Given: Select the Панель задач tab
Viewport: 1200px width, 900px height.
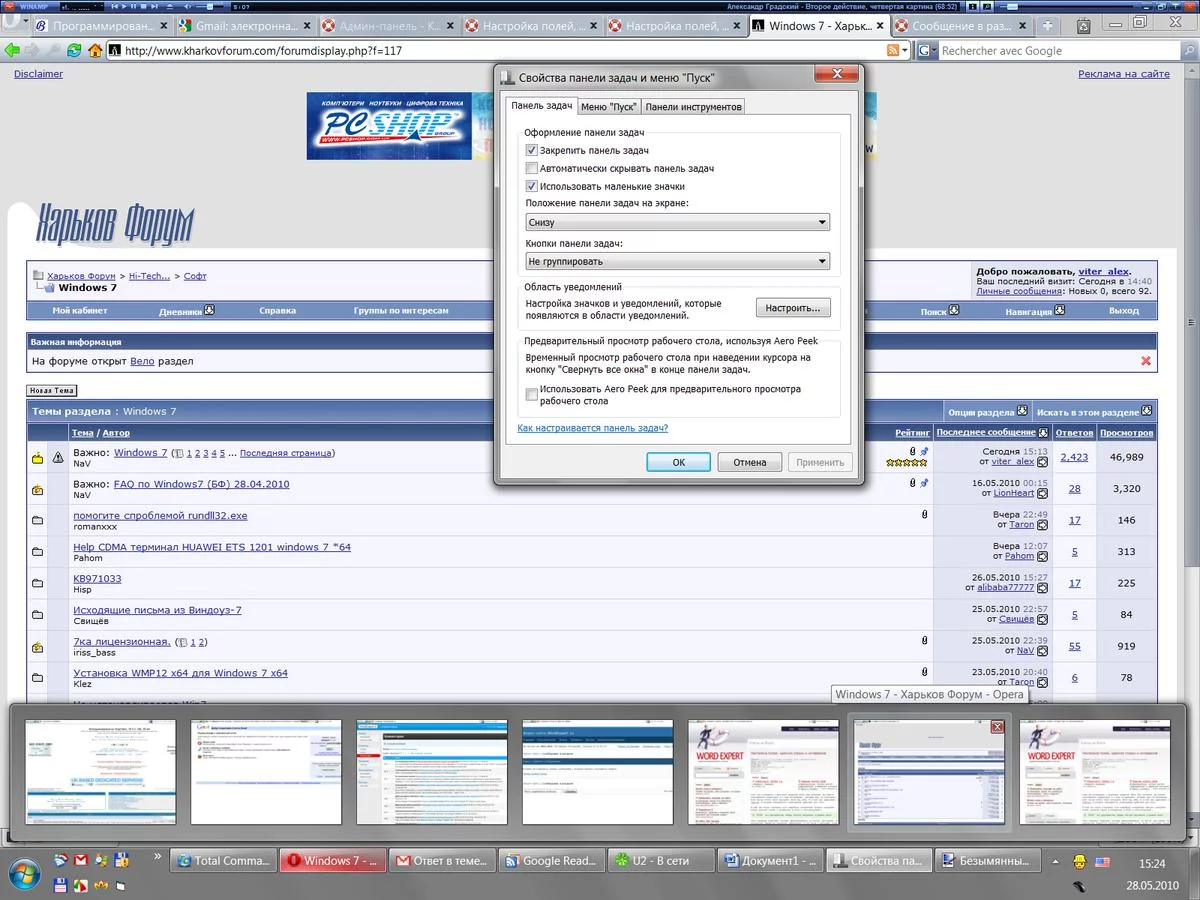Looking at the screenshot, I should [541, 105].
